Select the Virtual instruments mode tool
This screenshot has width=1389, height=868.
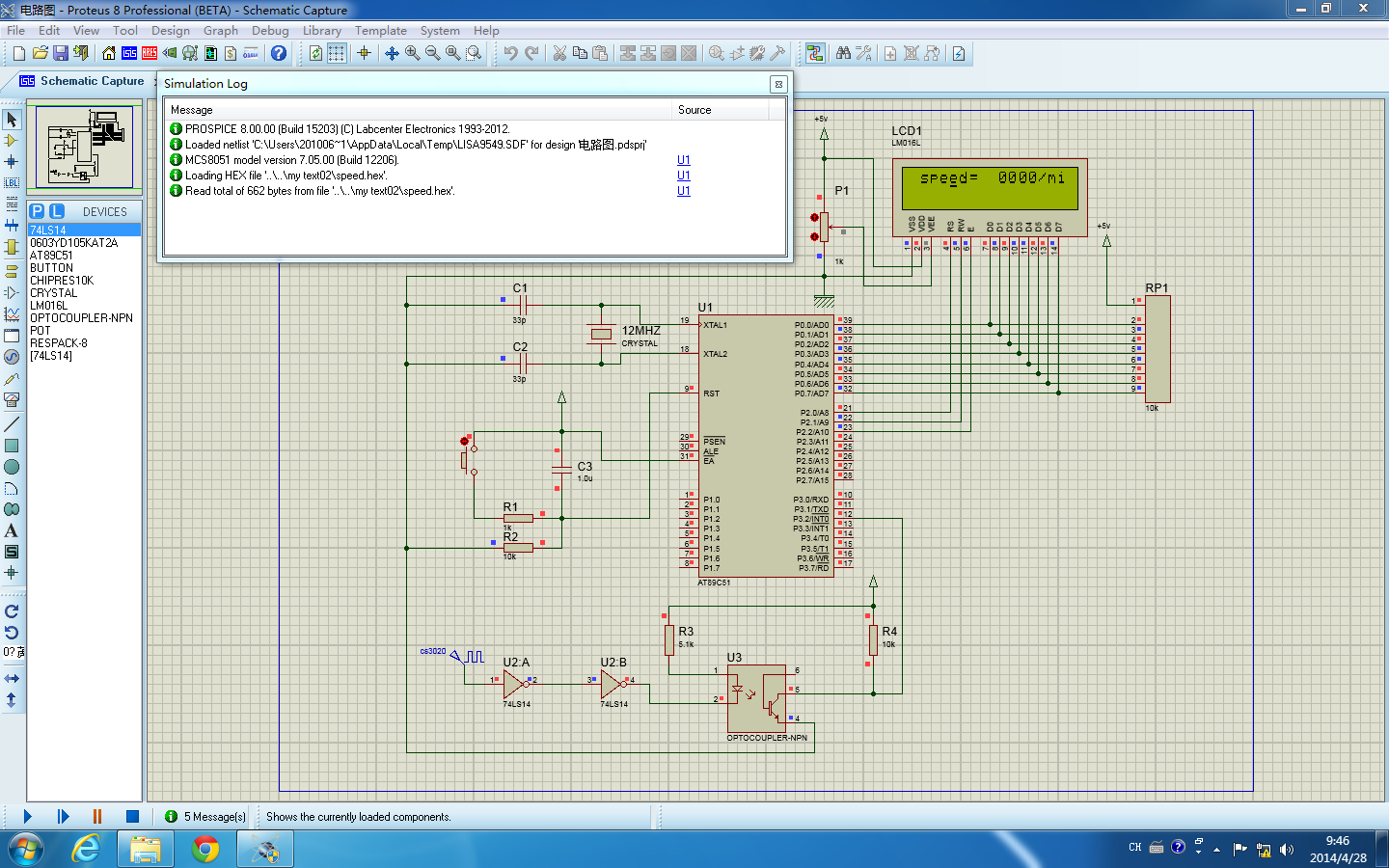point(12,399)
